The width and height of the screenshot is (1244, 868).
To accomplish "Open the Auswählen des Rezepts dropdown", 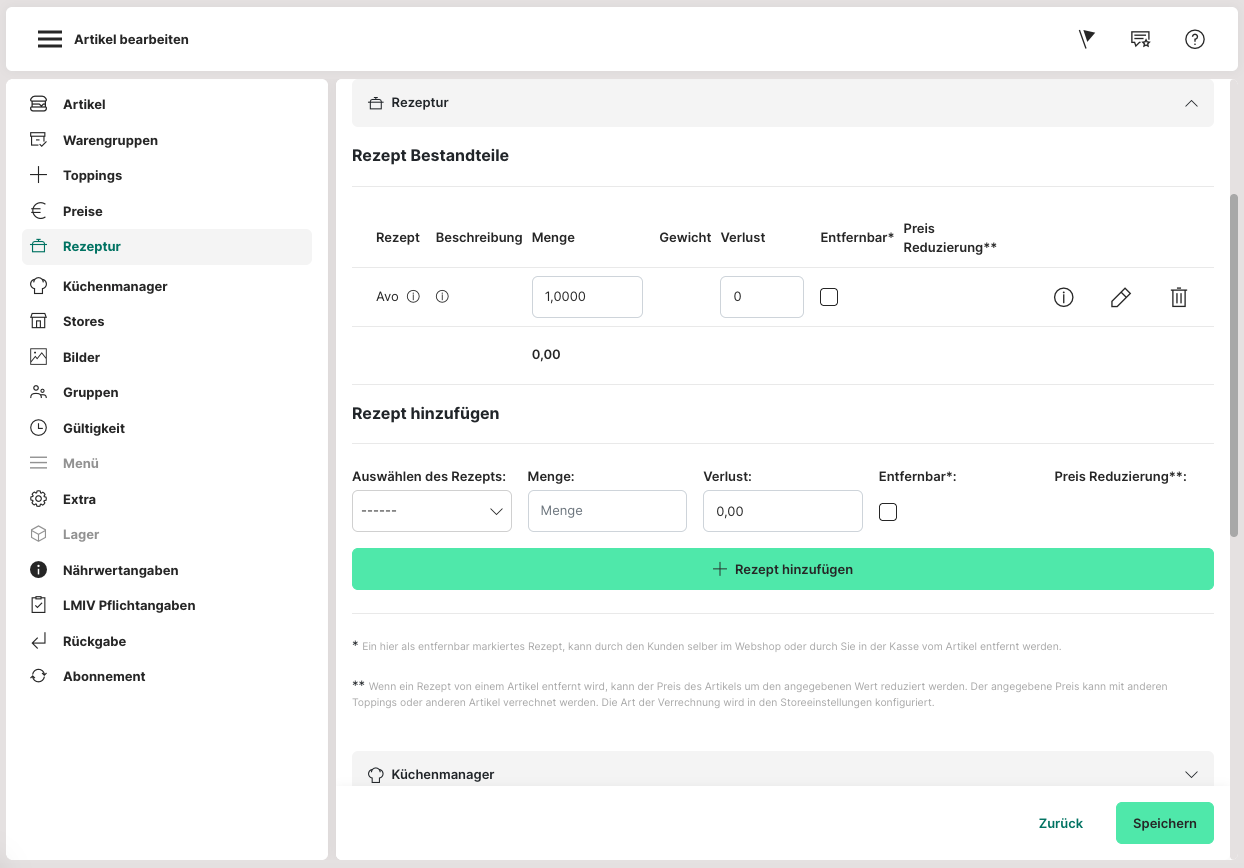I will 432,511.
